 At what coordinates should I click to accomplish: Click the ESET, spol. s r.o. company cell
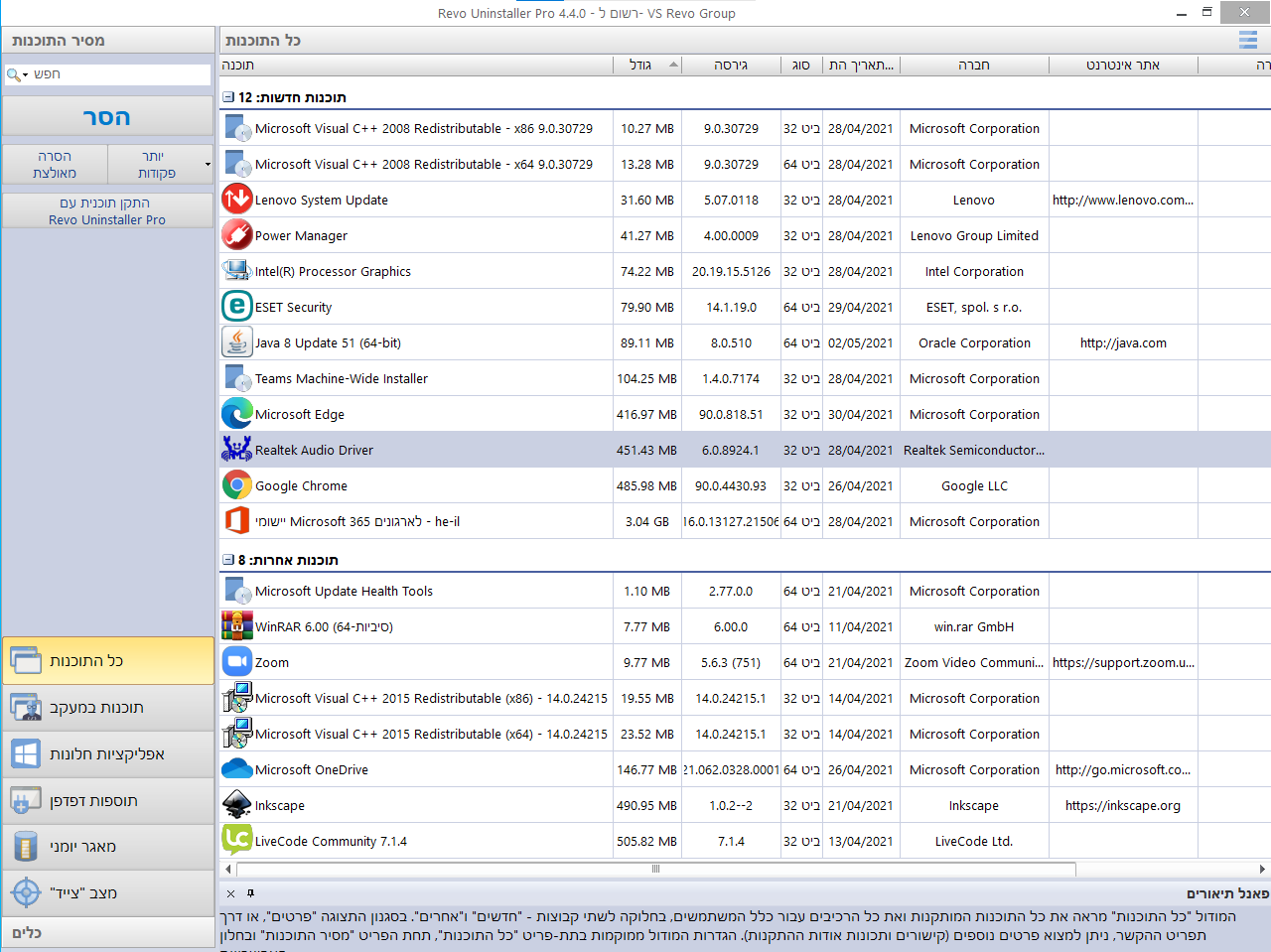(974, 307)
